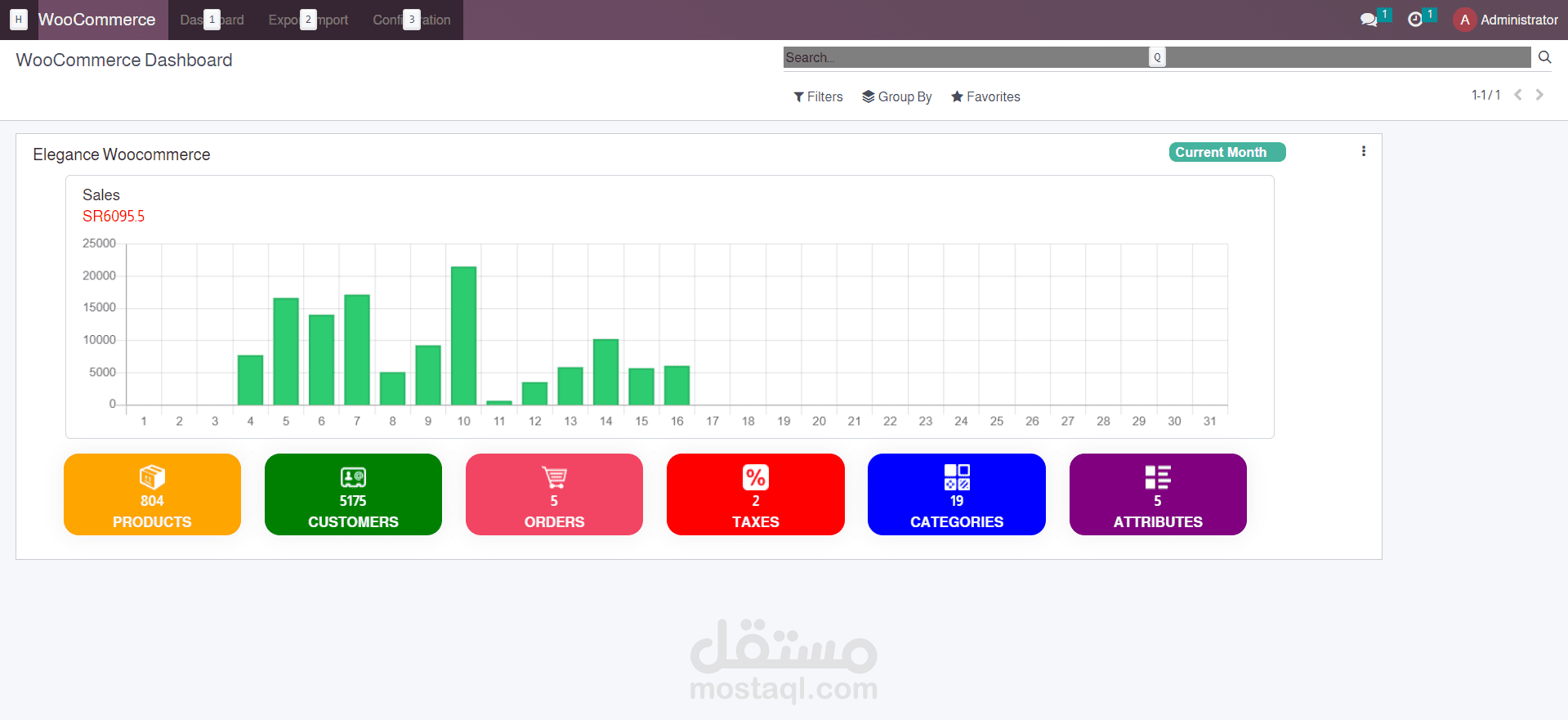
Task: Click the Administrator avatar icon
Action: (x=1464, y=20)
